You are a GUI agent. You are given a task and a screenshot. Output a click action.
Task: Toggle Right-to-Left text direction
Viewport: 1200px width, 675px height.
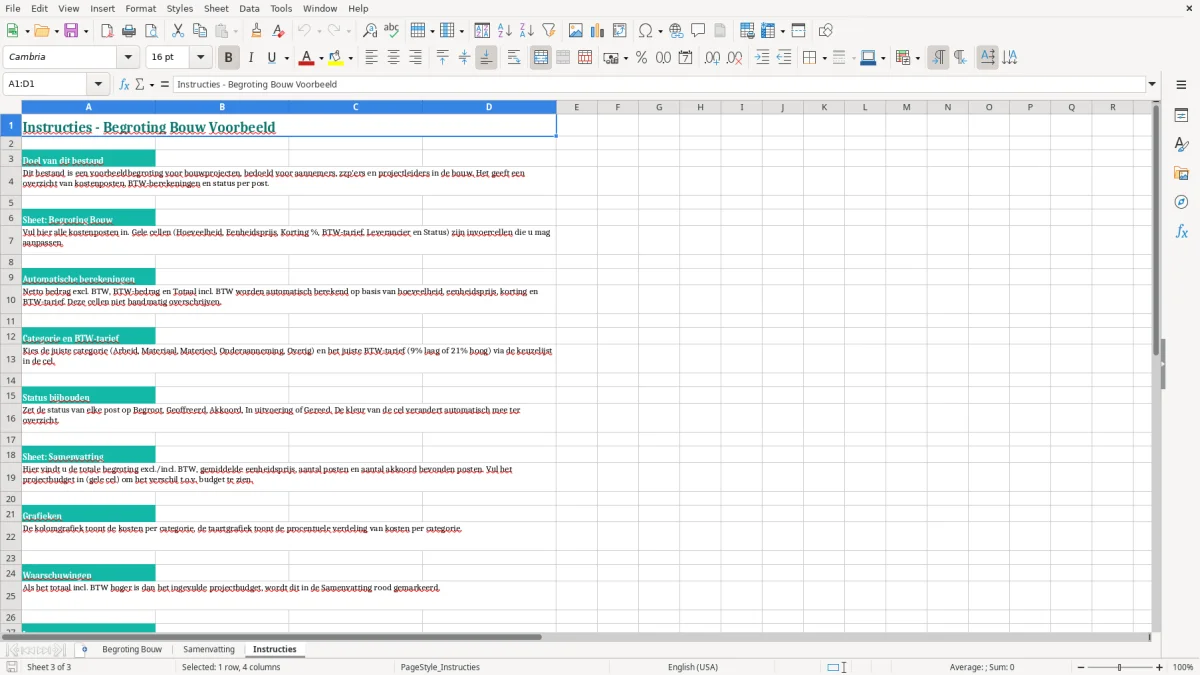pyautogui.click(x=960, y=58)
